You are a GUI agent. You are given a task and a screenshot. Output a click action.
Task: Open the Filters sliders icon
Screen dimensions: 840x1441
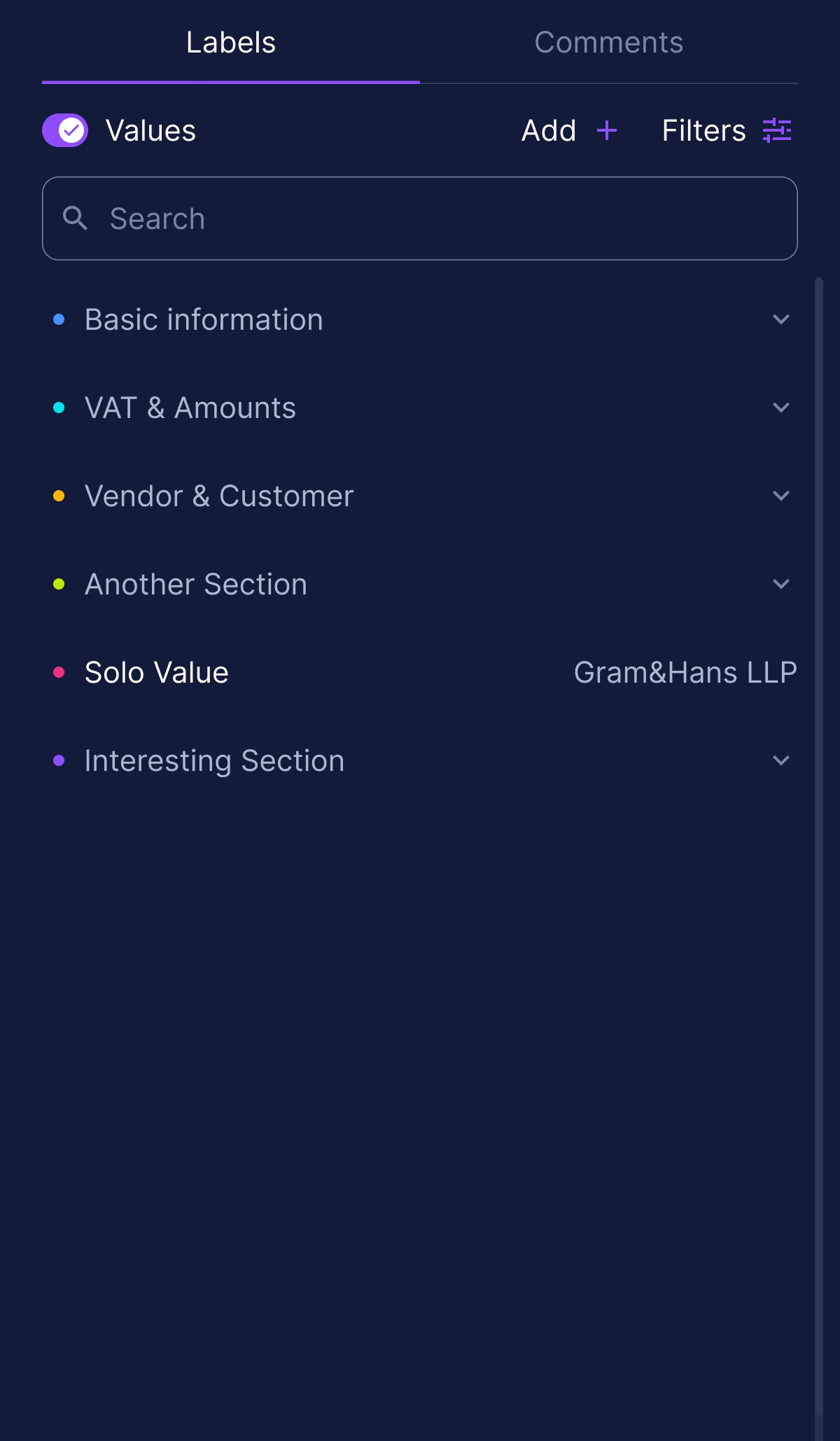[x=777, y=130]
